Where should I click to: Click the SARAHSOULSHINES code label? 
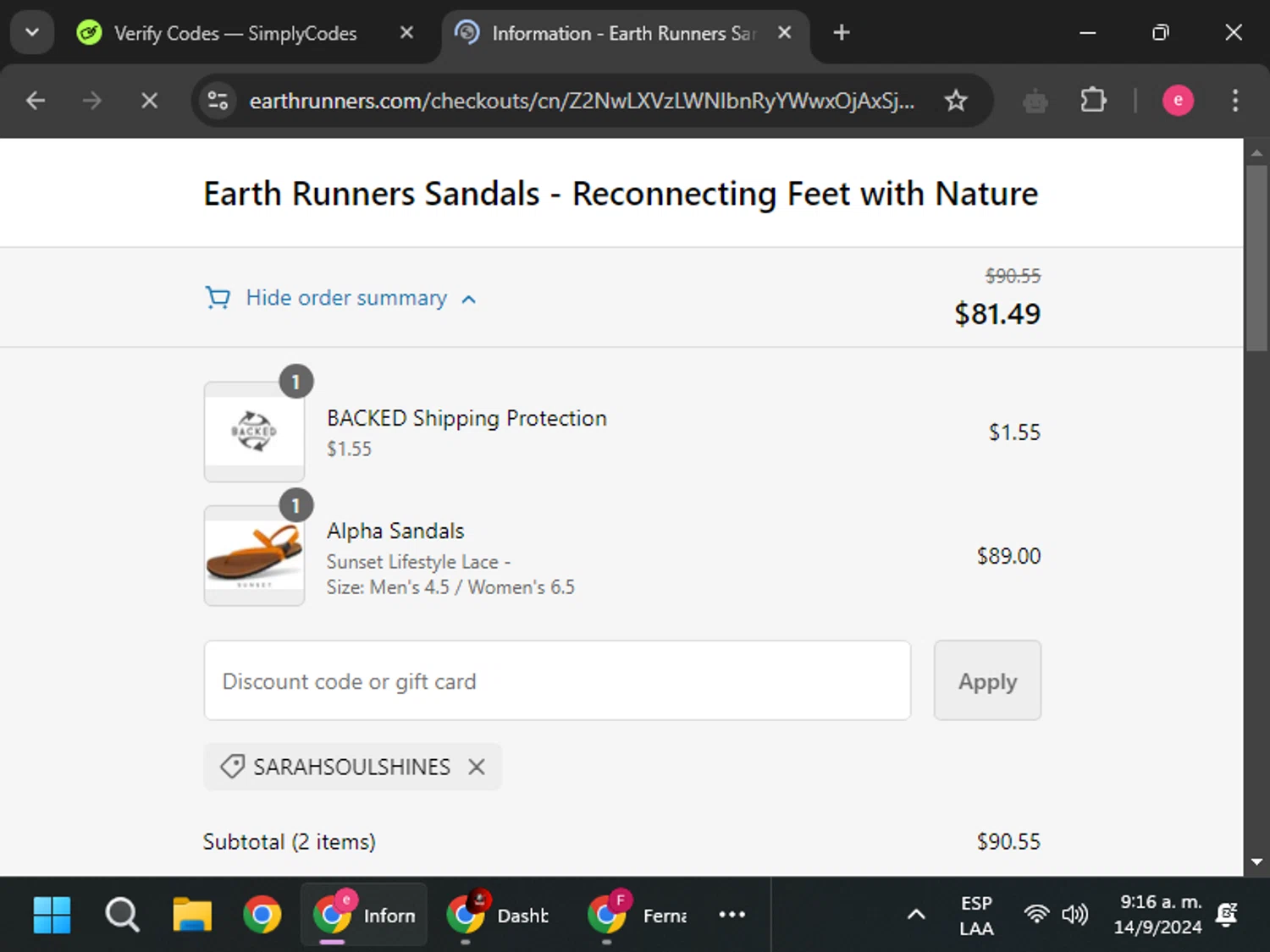point(352,767)
